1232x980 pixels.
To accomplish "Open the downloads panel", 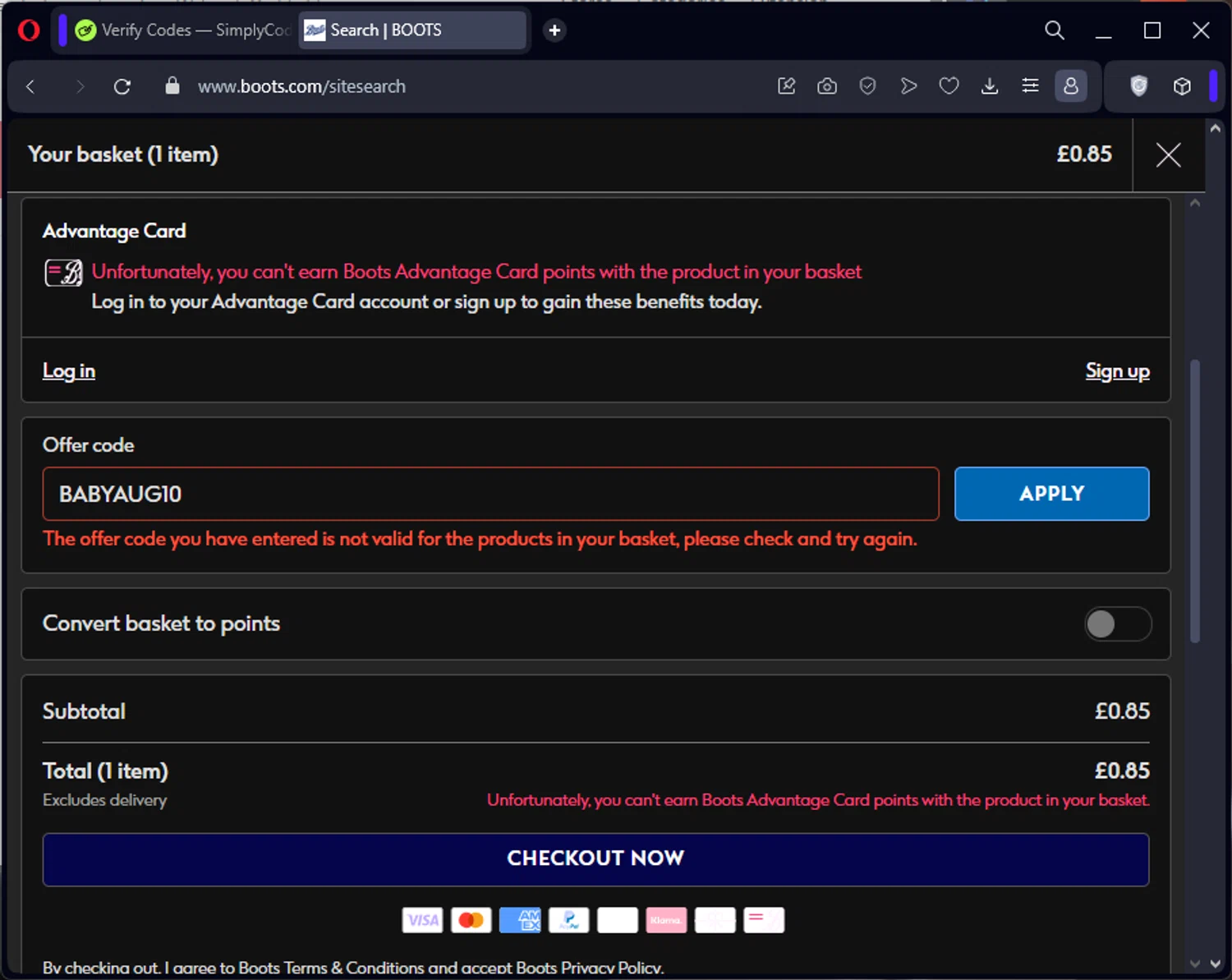I will pos(990,85).
